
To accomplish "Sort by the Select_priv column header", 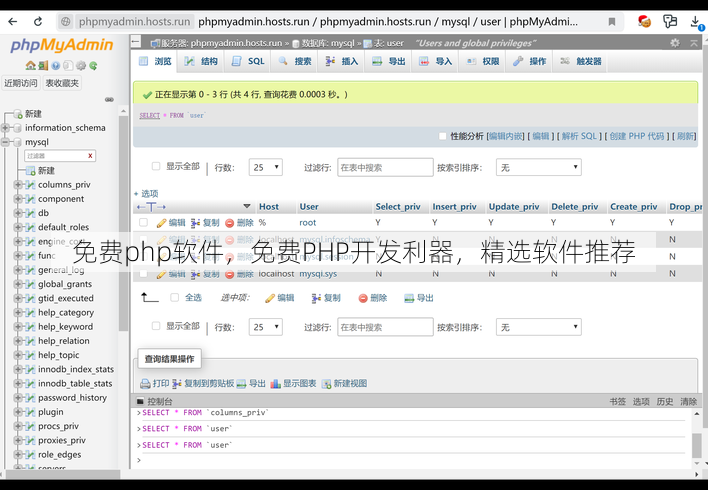I will click(x=398, y=207).
